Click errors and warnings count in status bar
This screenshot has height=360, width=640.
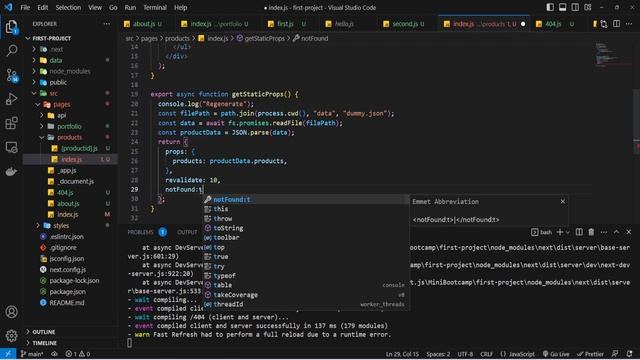point(78,354)
